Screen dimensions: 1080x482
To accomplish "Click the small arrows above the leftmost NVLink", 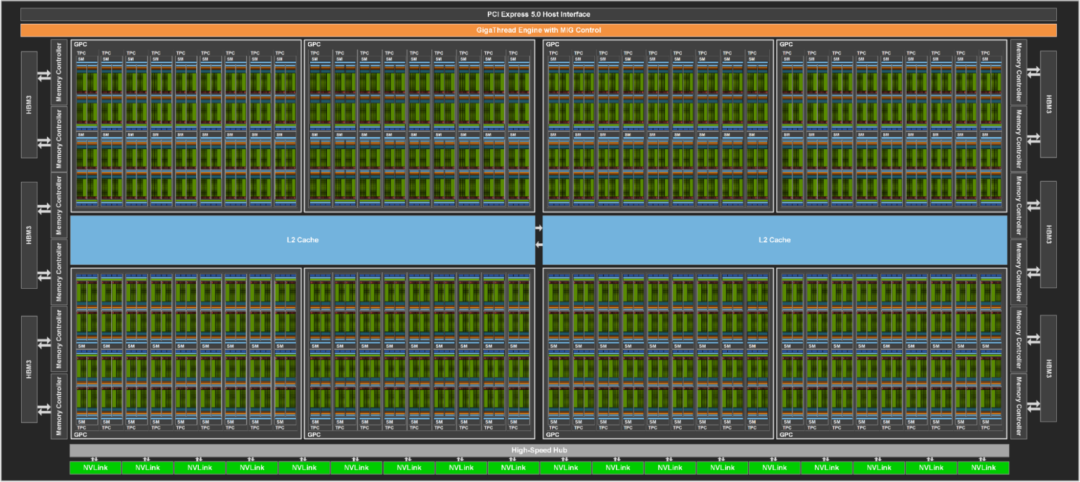I will pyautogui.click(x=95, y=460).
